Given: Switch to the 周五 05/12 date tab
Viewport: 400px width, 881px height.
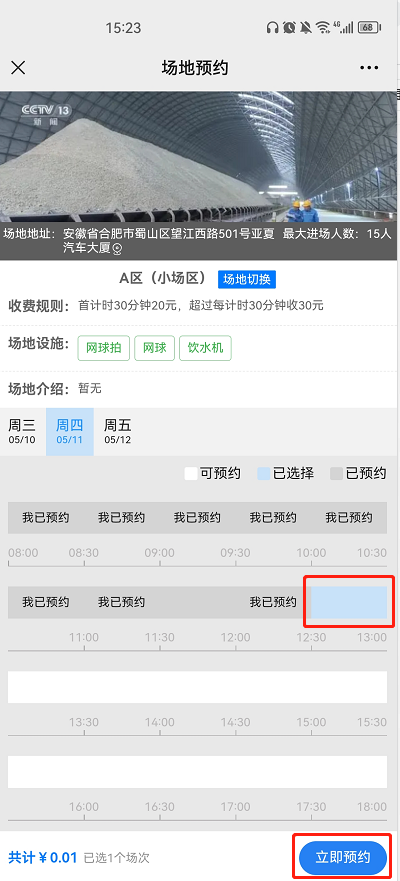Looking at the screenshot, I should pos(117,432).
